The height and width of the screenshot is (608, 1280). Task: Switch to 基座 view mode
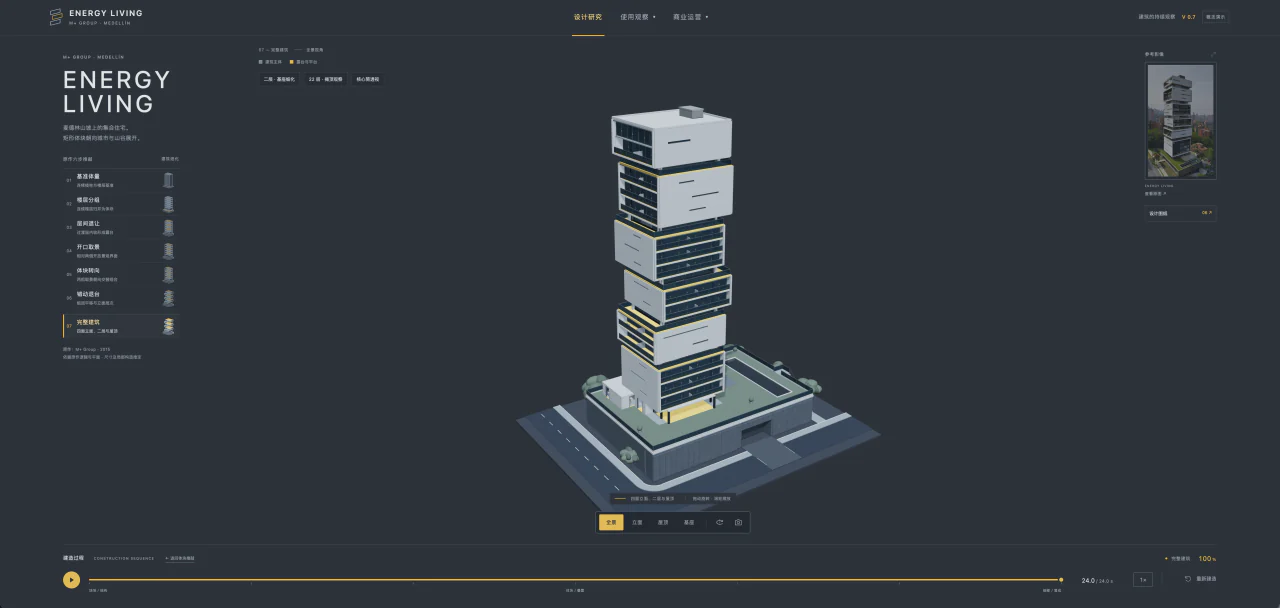pyautogui.click(x=689, y=522)
